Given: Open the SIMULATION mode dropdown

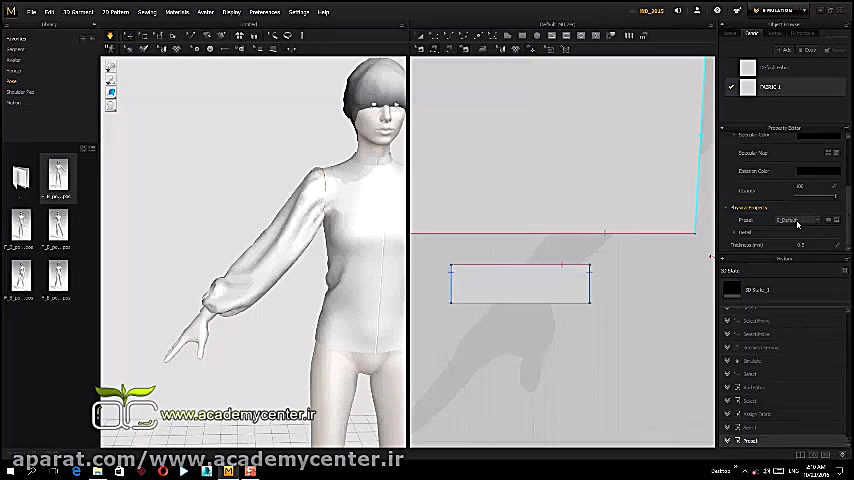Looking at the screenshot, I should 804,11.
